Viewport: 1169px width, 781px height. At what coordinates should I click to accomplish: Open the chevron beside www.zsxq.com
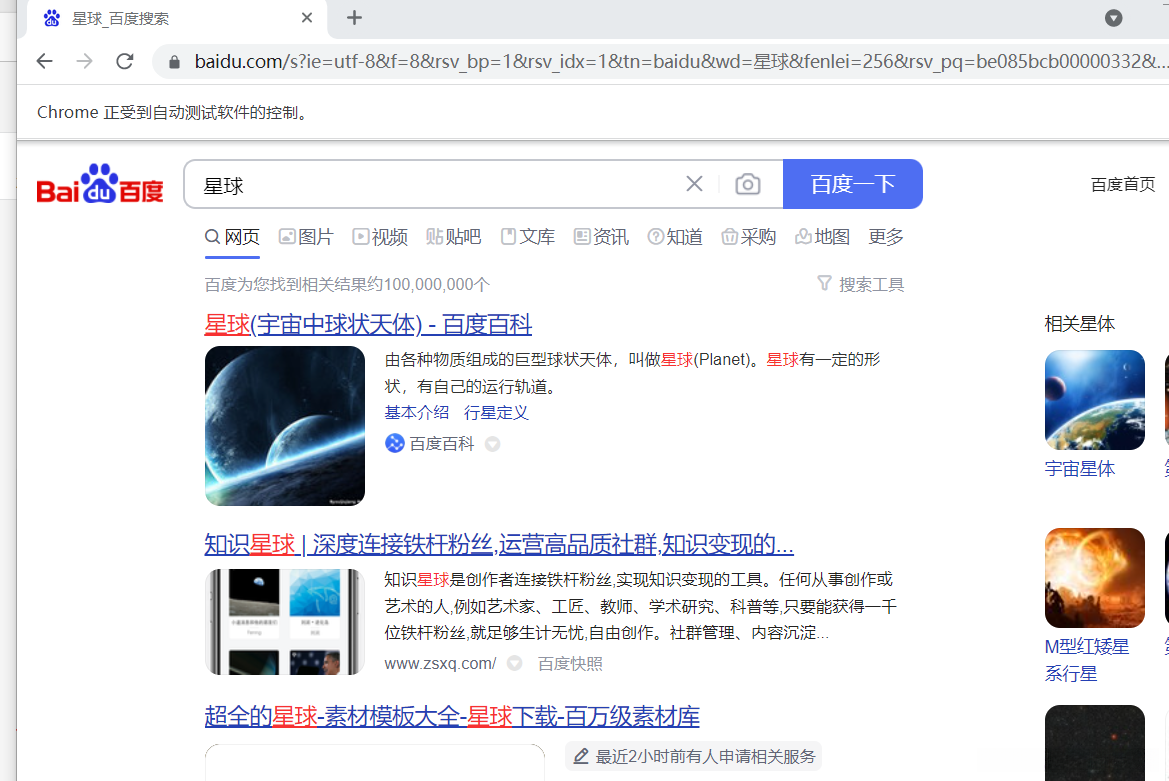point(514,662)
